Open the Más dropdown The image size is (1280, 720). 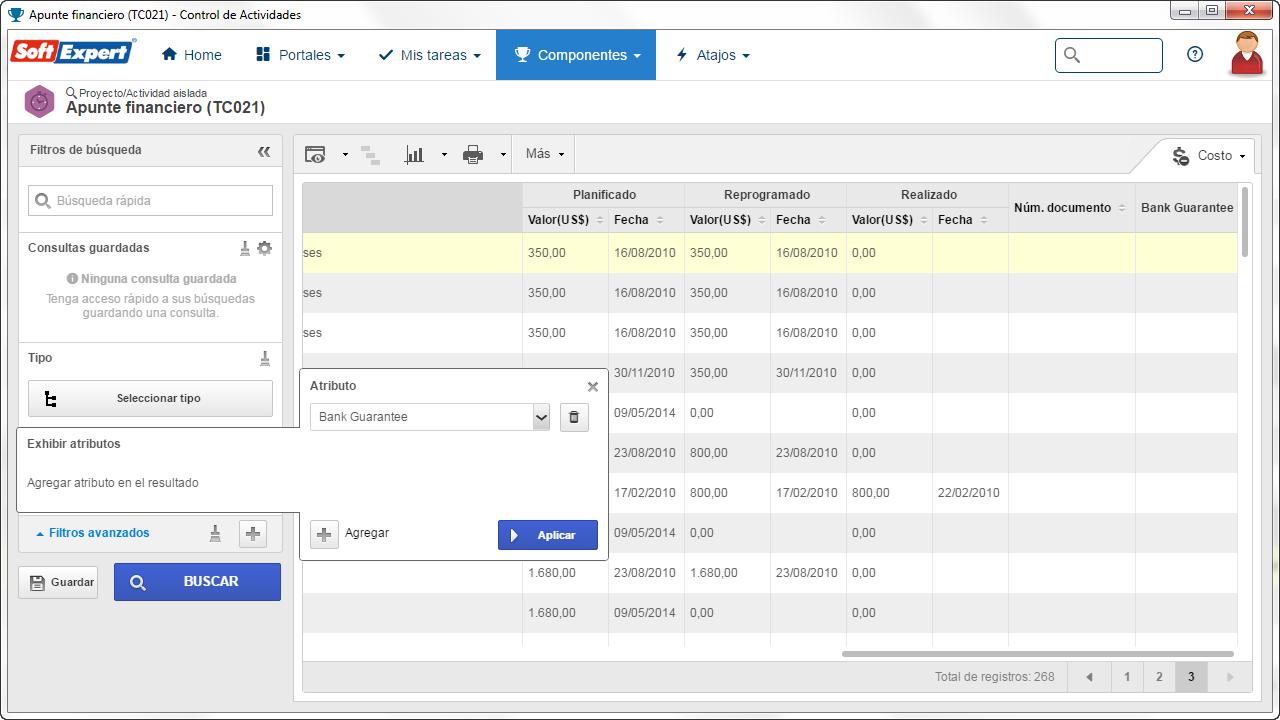(544, 154)
